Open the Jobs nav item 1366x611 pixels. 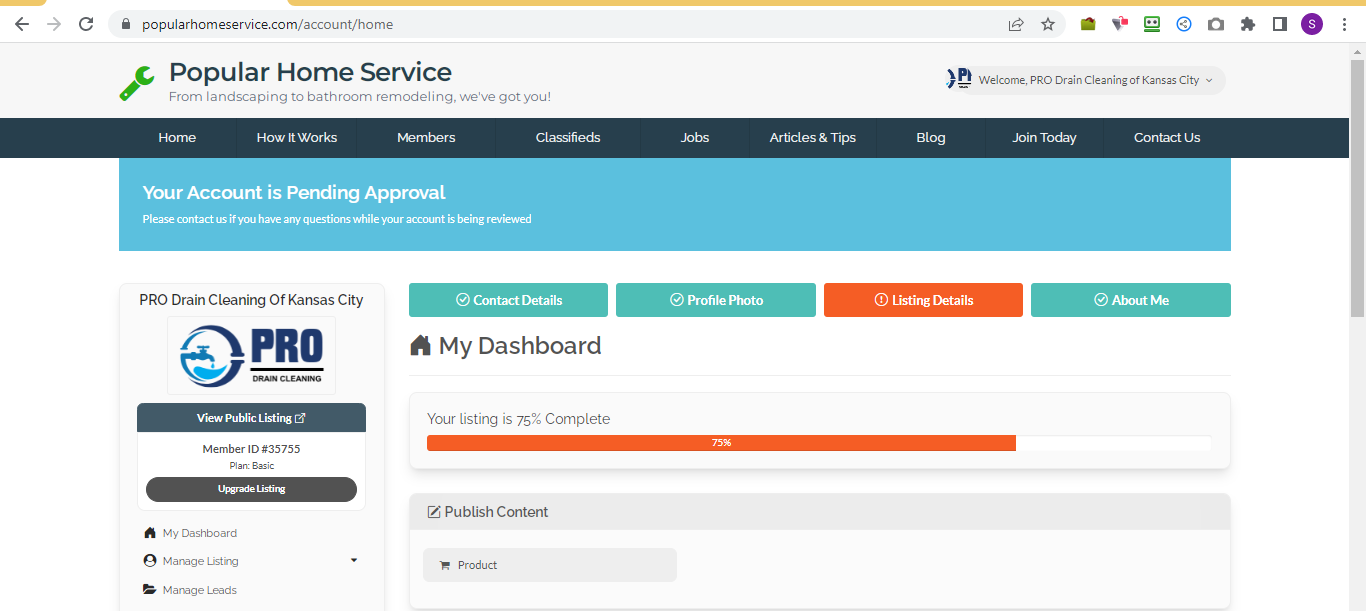click(695, 138)
